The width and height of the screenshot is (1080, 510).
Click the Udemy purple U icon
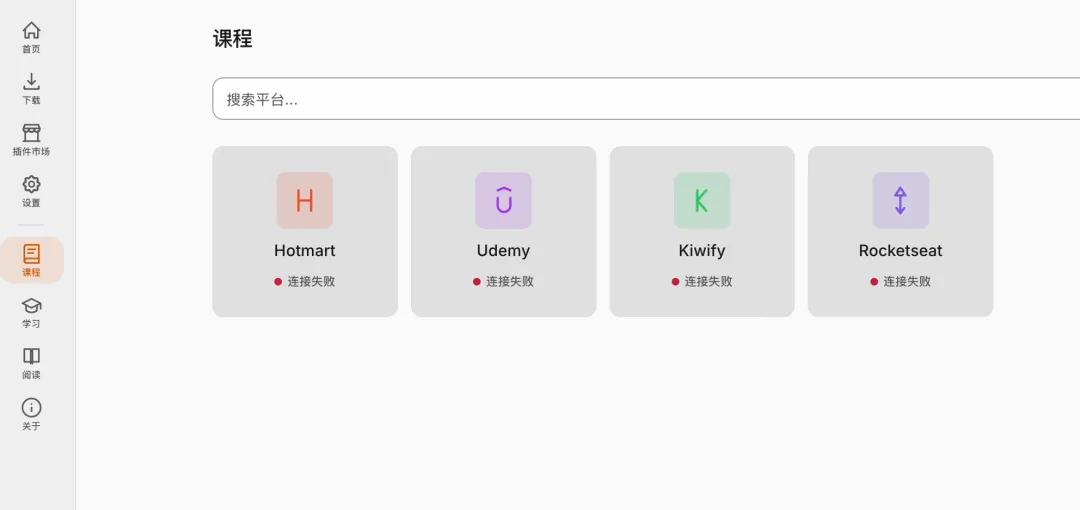click(503, 201)
